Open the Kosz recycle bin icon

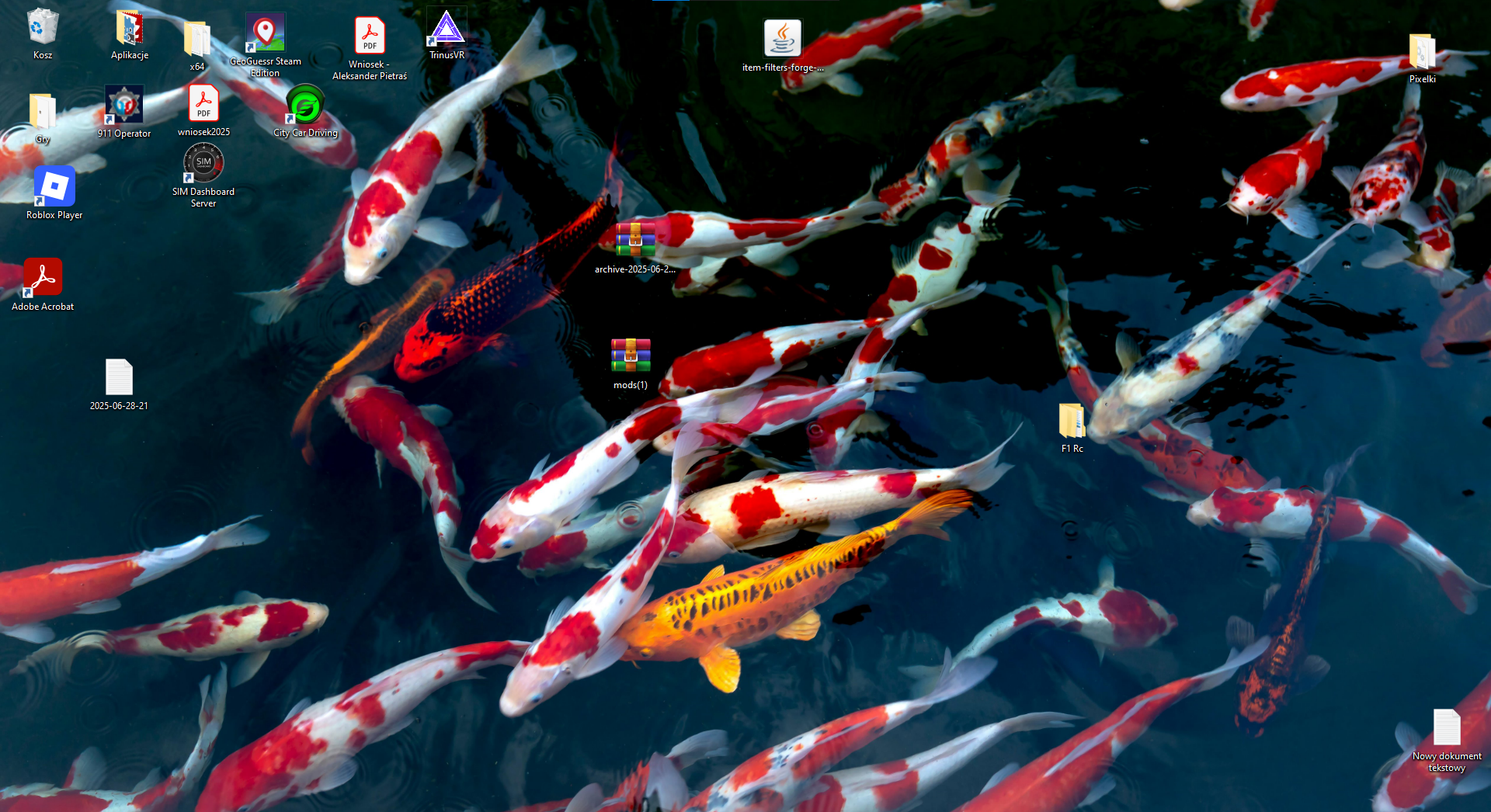coord(43,27)
